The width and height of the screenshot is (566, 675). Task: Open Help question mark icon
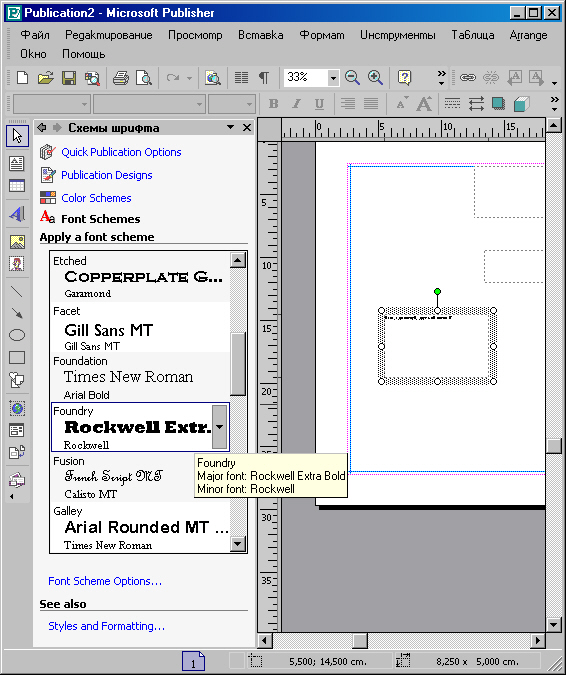coord(405,77)
